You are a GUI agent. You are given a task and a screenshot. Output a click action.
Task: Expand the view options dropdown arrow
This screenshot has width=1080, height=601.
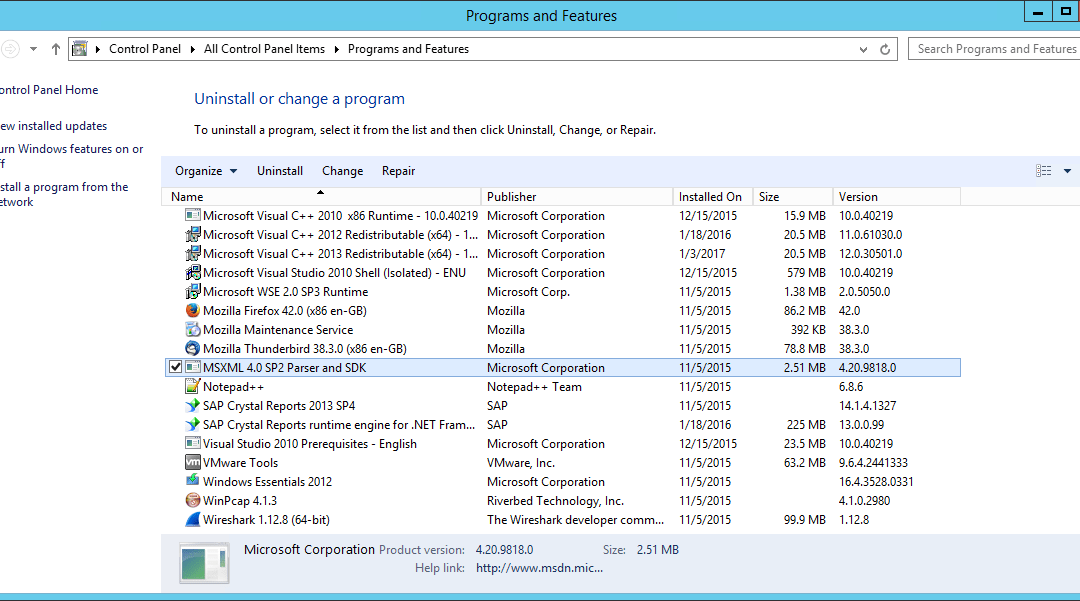point(1067,171)
